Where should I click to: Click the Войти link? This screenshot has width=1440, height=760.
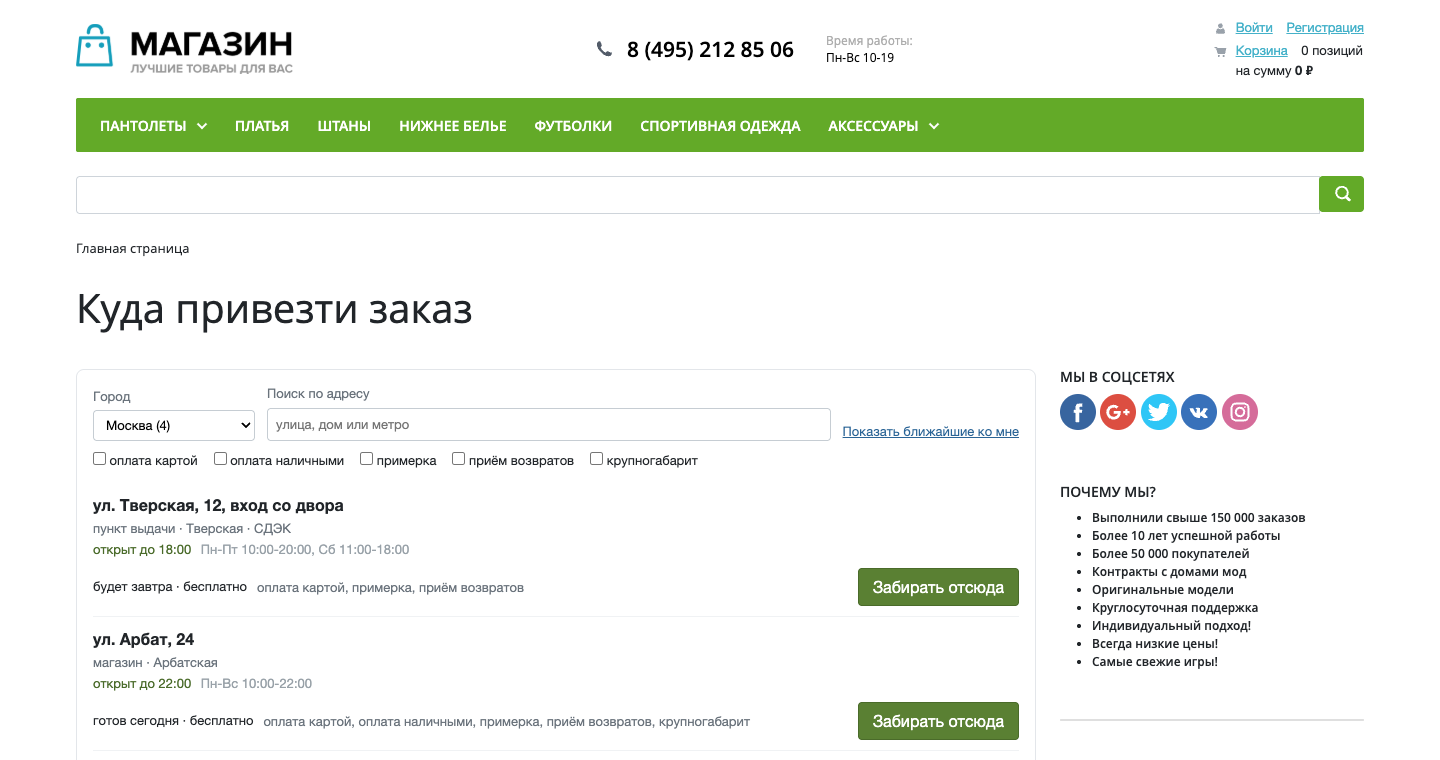[x=1254, y=28]
